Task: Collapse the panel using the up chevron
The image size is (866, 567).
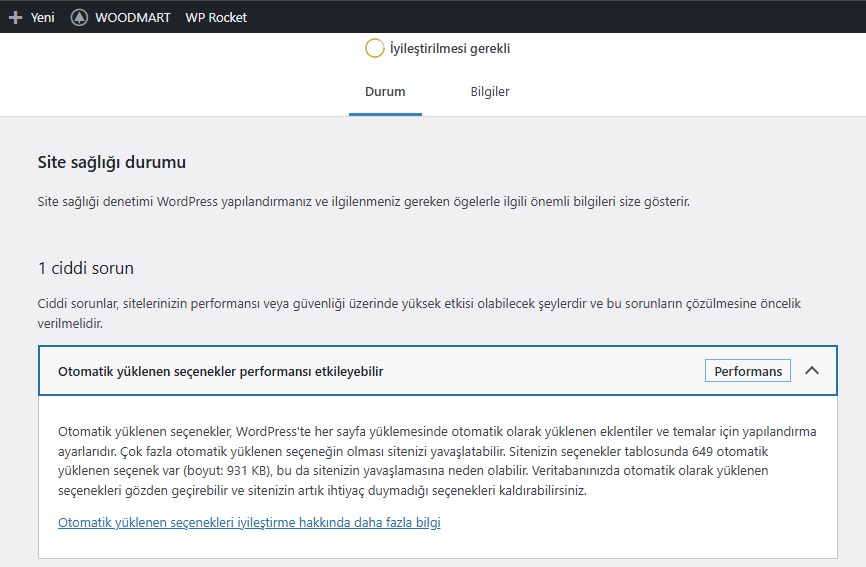Action: pos(811,370)
